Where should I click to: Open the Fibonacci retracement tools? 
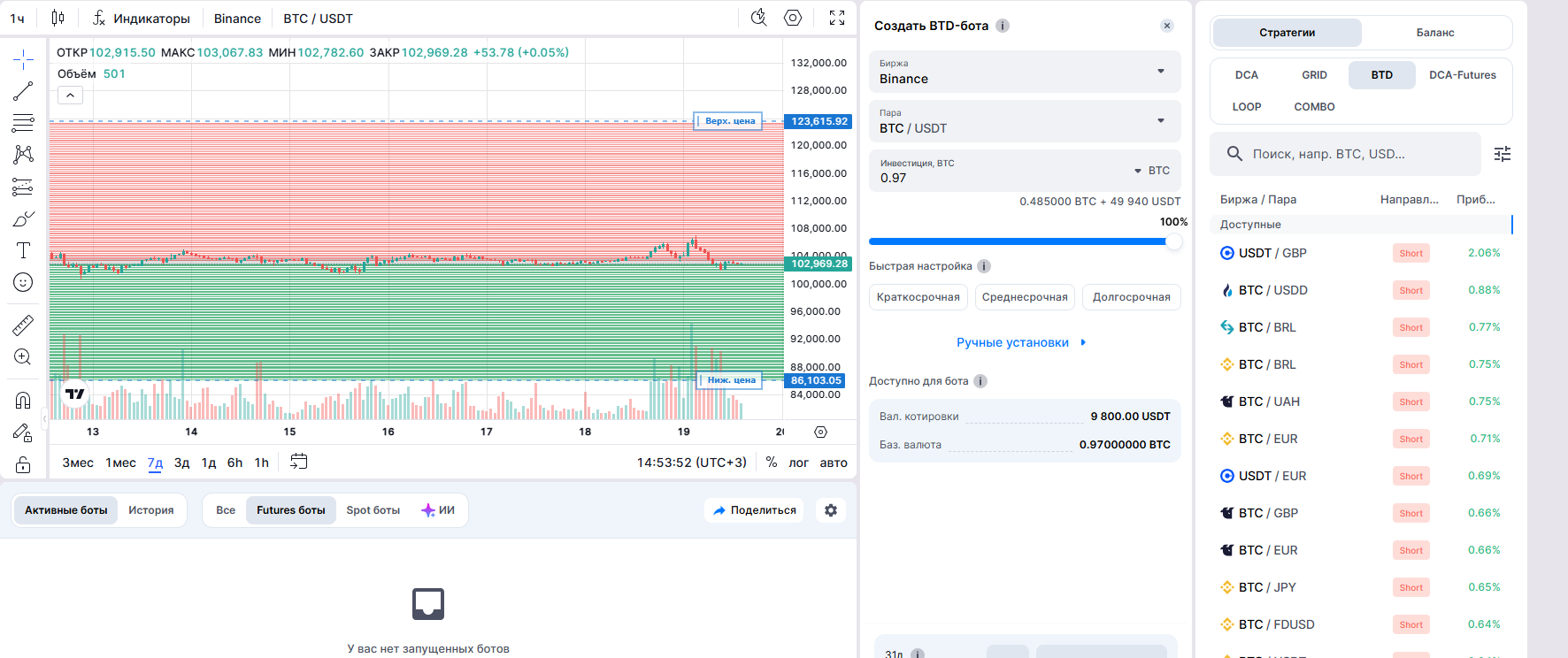[x=23, y=123]
